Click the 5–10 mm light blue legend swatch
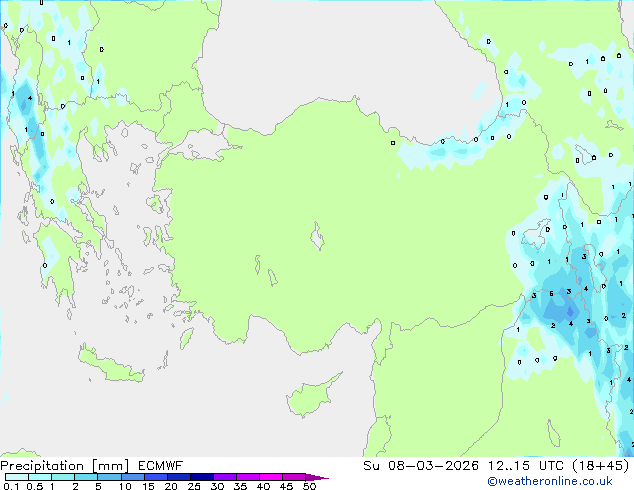The width and height of the screenshot is (634, 490). tap(109, 477)
